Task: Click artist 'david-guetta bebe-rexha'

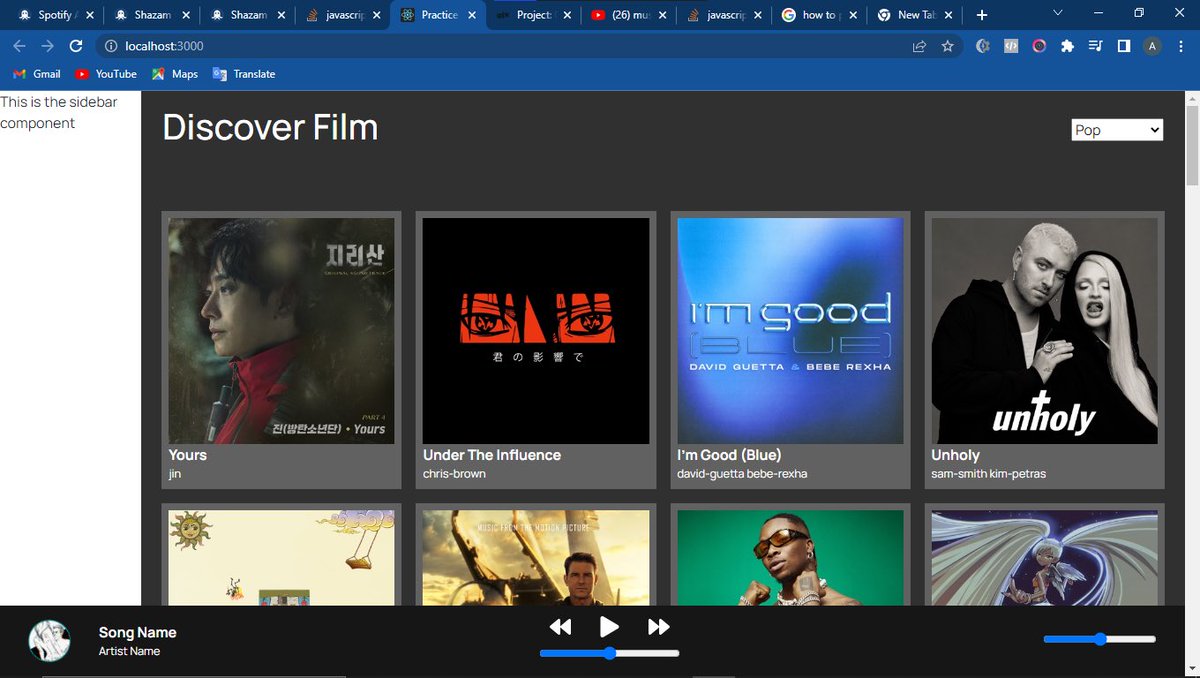Action: [x=742, y=474]
